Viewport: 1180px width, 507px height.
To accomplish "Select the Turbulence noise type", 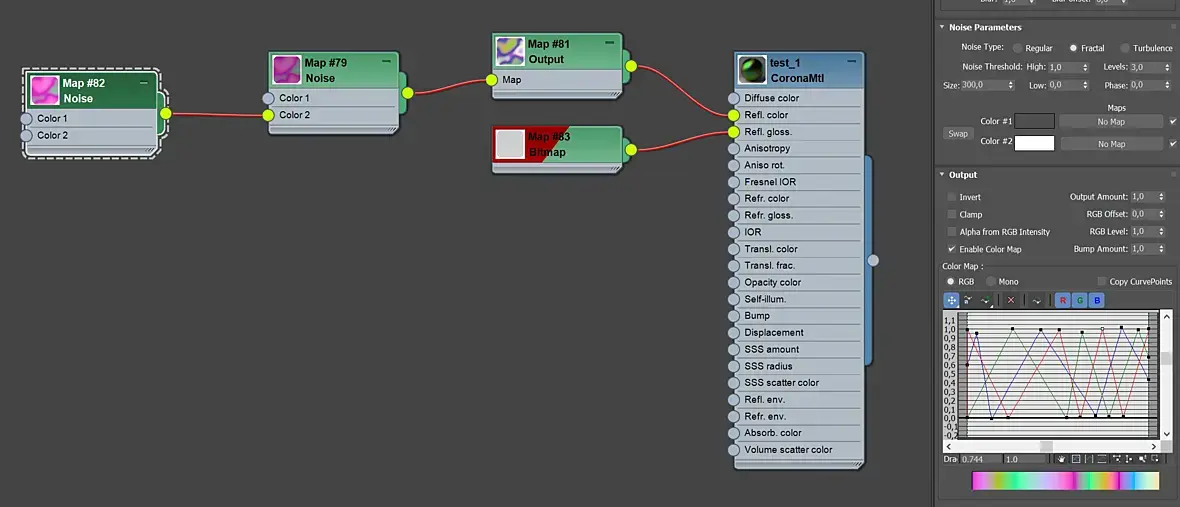I will click(1125, 47).
